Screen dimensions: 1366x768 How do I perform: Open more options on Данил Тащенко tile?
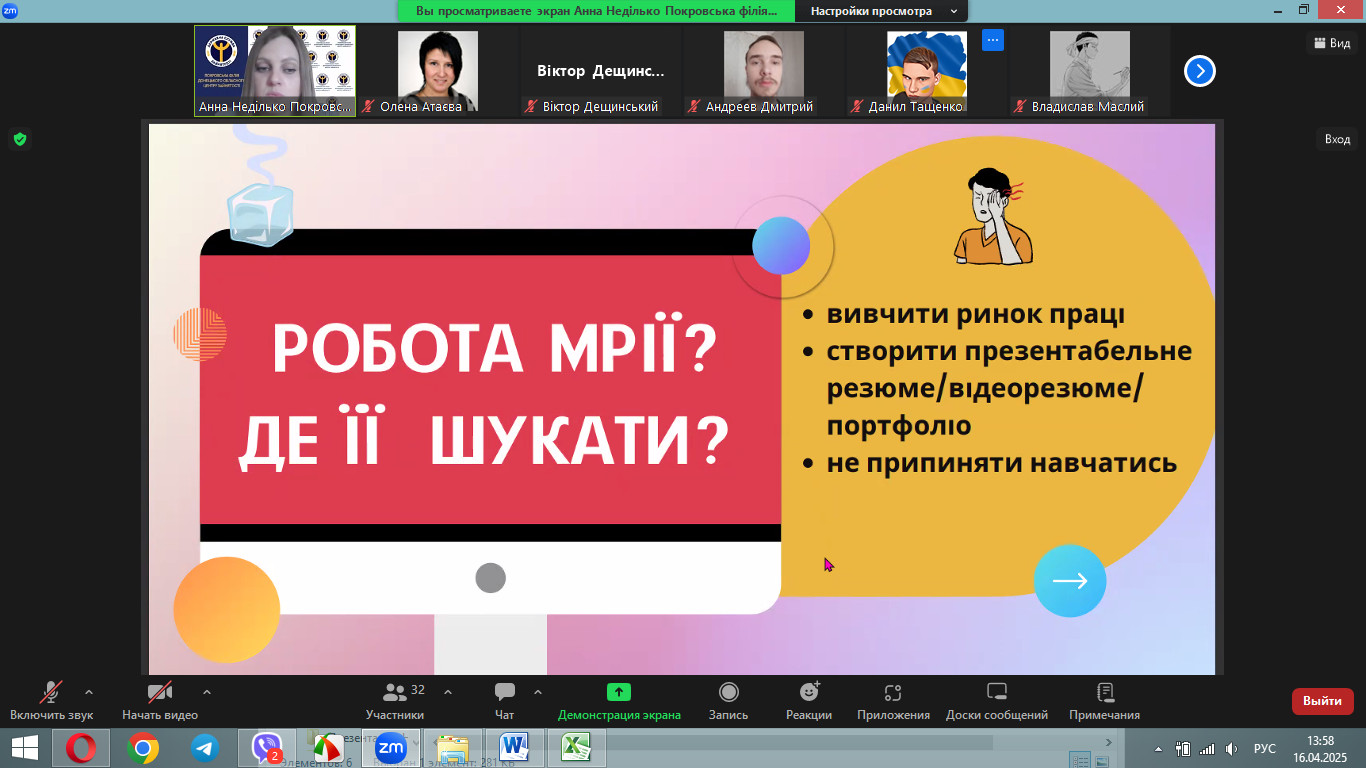992,40
